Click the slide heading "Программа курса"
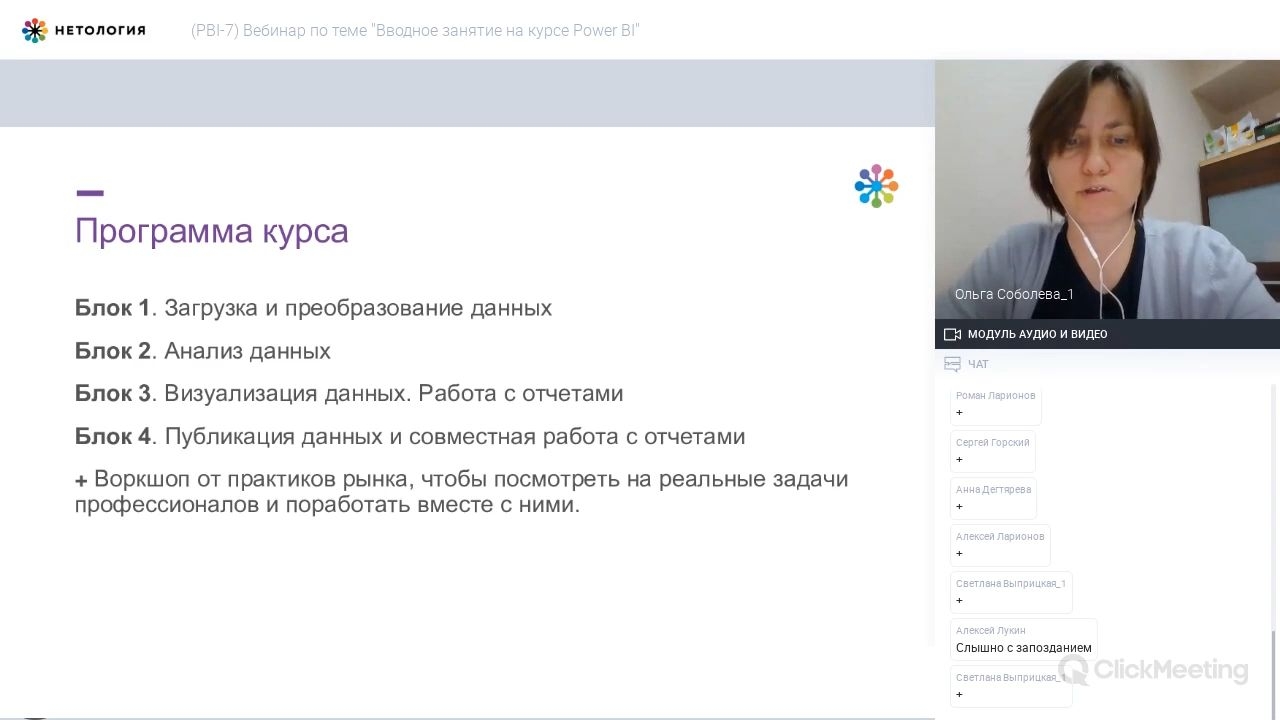The height and width of the screenshot is (720, 1280). (212, 231)
